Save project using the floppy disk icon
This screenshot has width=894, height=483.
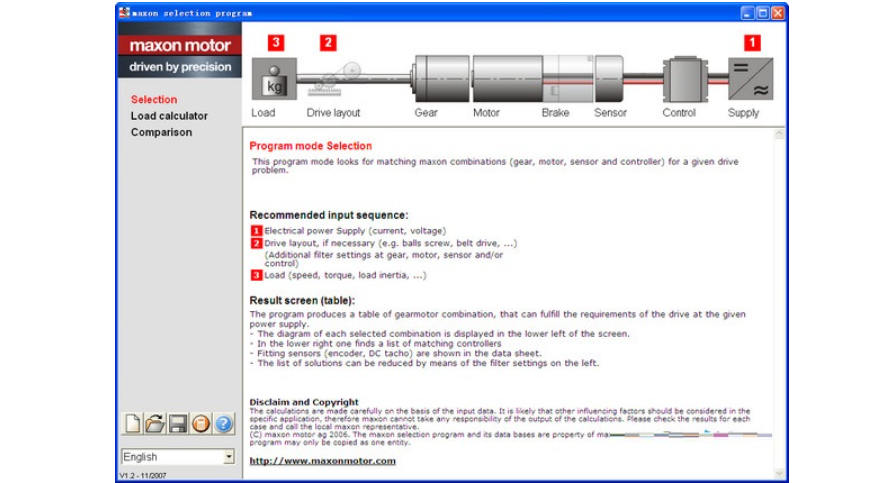click(x=178, y=424)
